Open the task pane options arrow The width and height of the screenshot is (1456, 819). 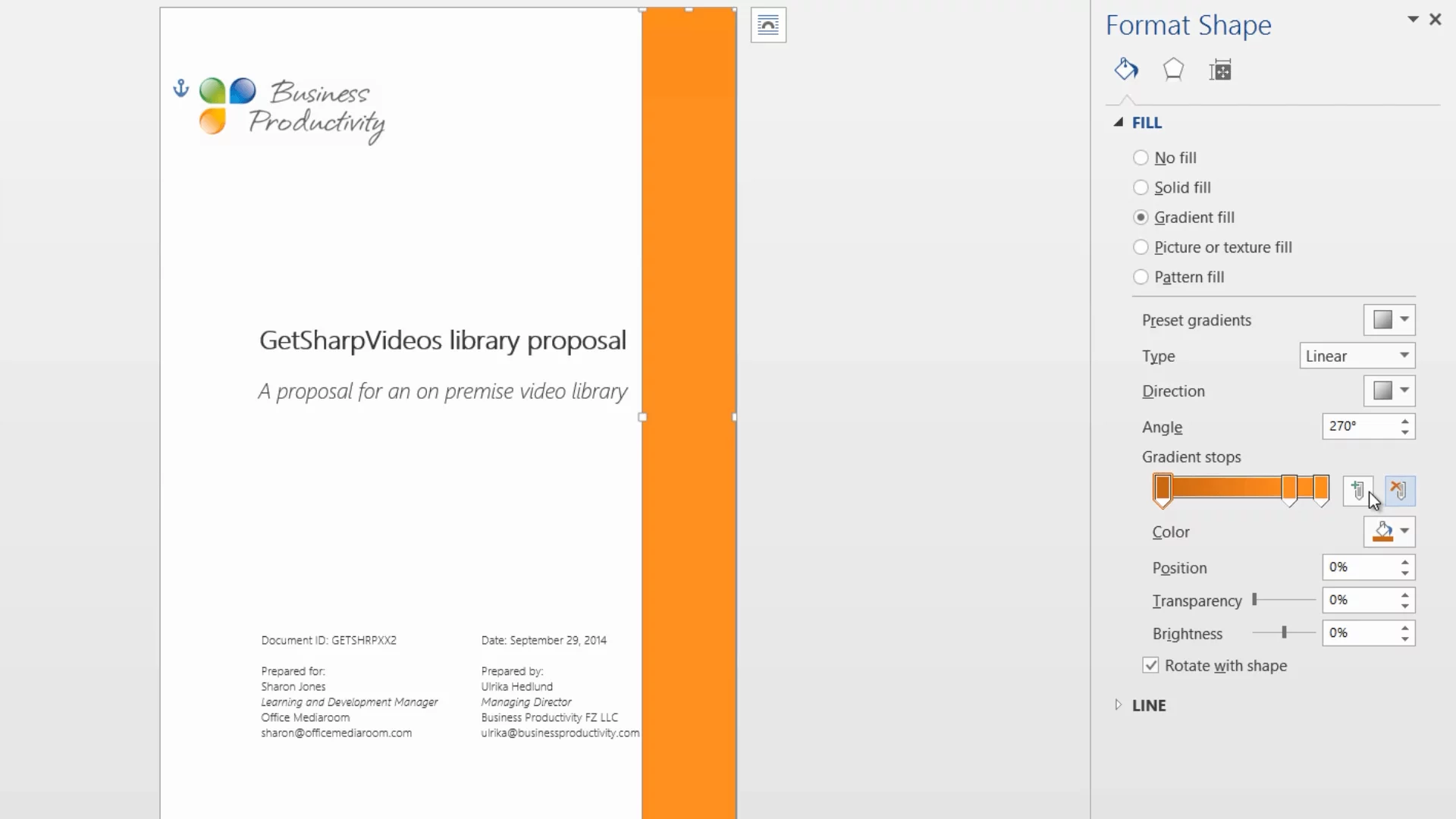(1413, 19)
